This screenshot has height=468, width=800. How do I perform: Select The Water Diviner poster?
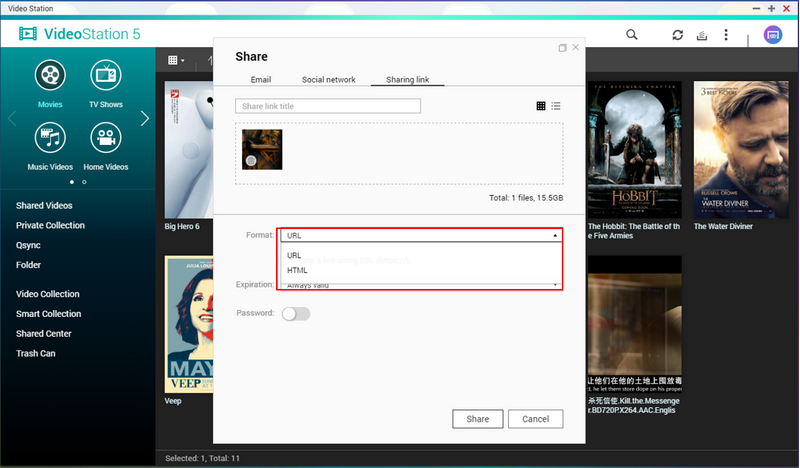click(x=741, y=150)
